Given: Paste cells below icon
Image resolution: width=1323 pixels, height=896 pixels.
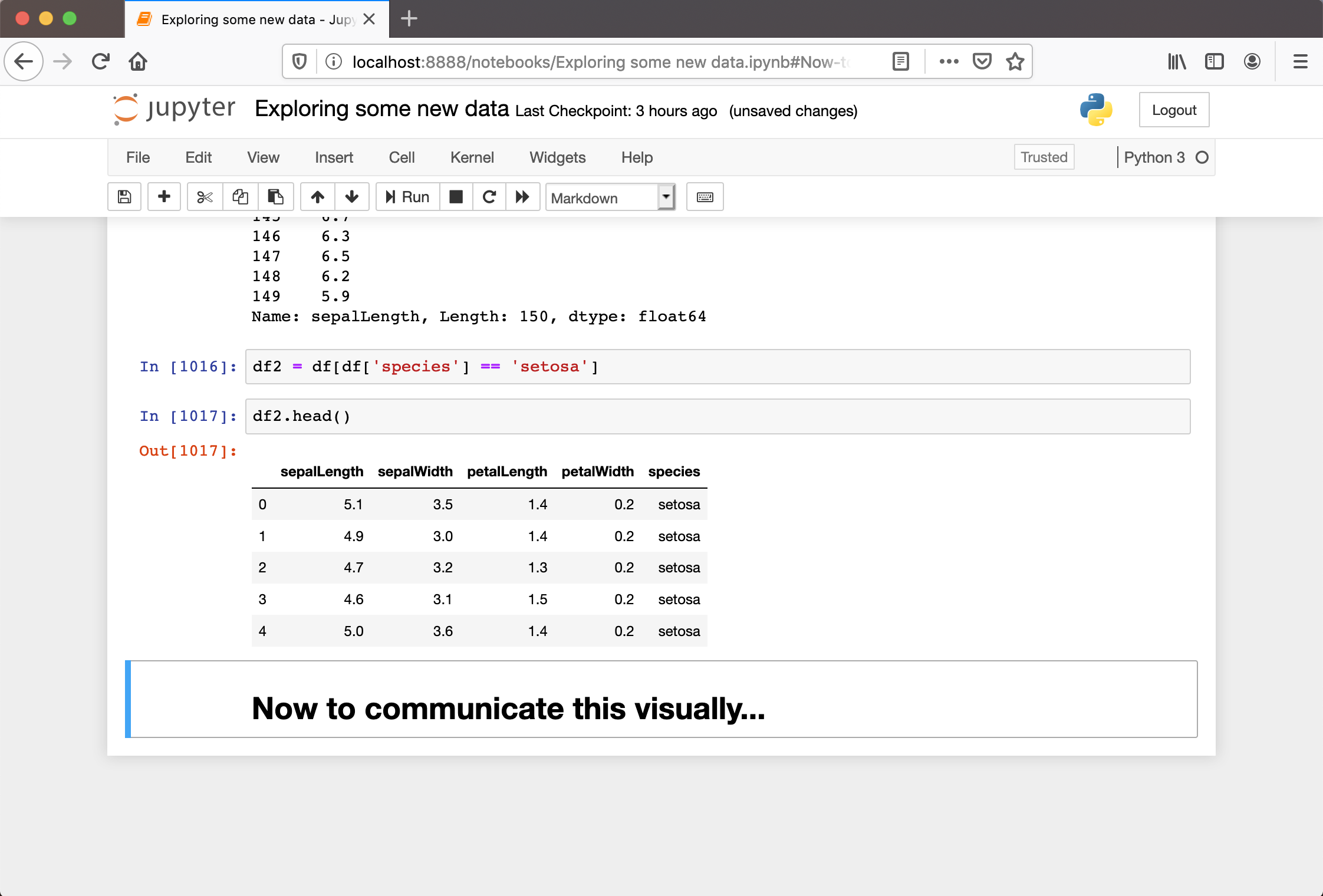Looking at the screenshot, I should [x=275, y=197].
